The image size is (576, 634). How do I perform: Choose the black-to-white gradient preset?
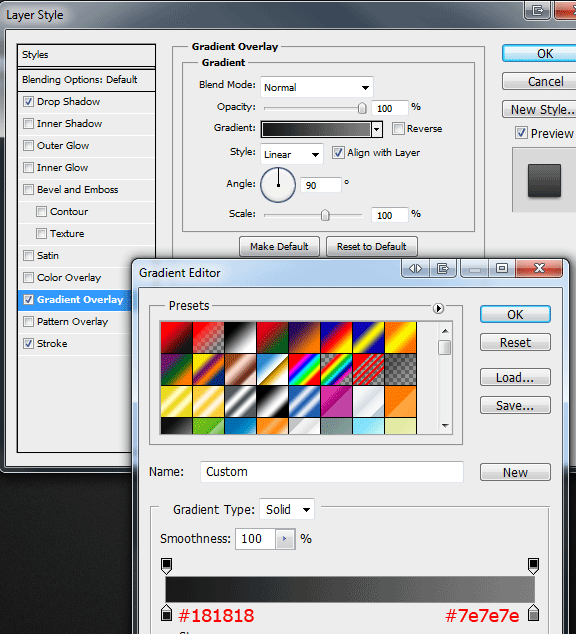pos(240,337)
